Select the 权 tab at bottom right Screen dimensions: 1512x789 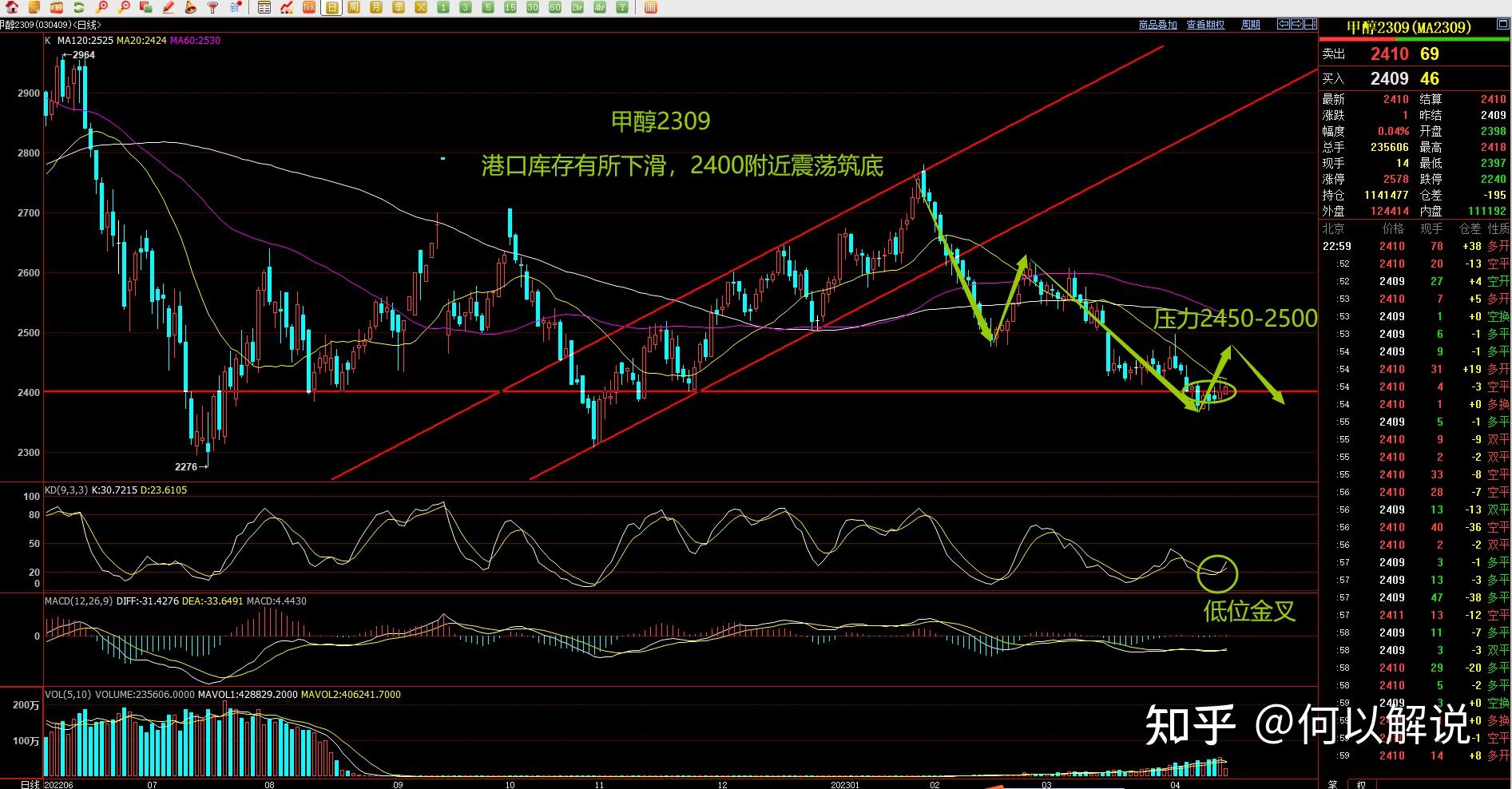pos(1360,783)
